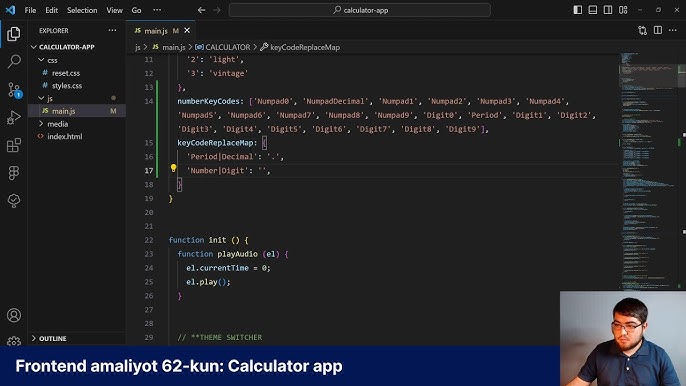Click the minimap code overview
Image resolution: width=686 pixels, height=386 pixels.
(x=648, y=171)
